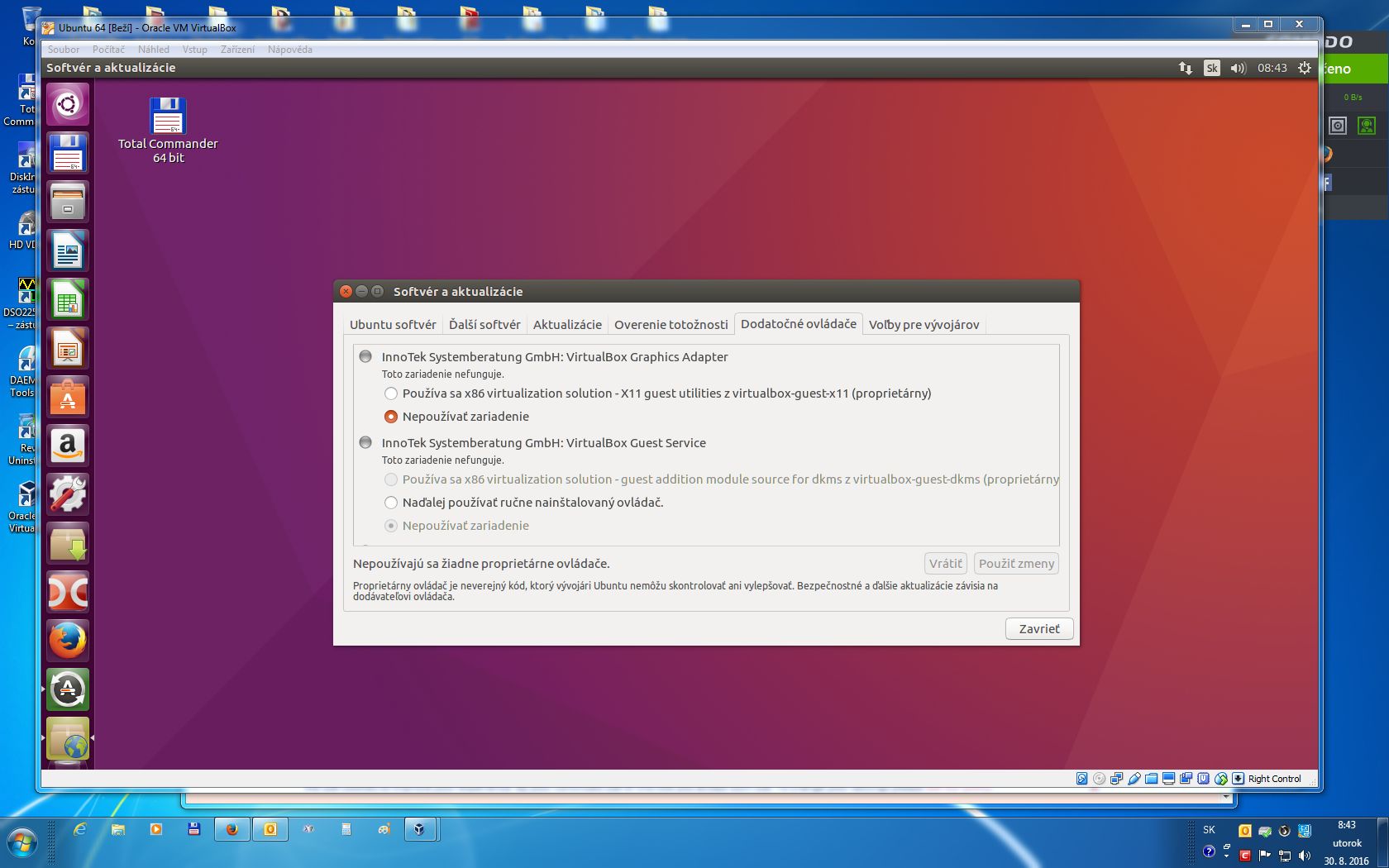Open Windows Explorer folder taskbar icon
The width and height of the screenshot is (1389, 868).
click(117, 829)
